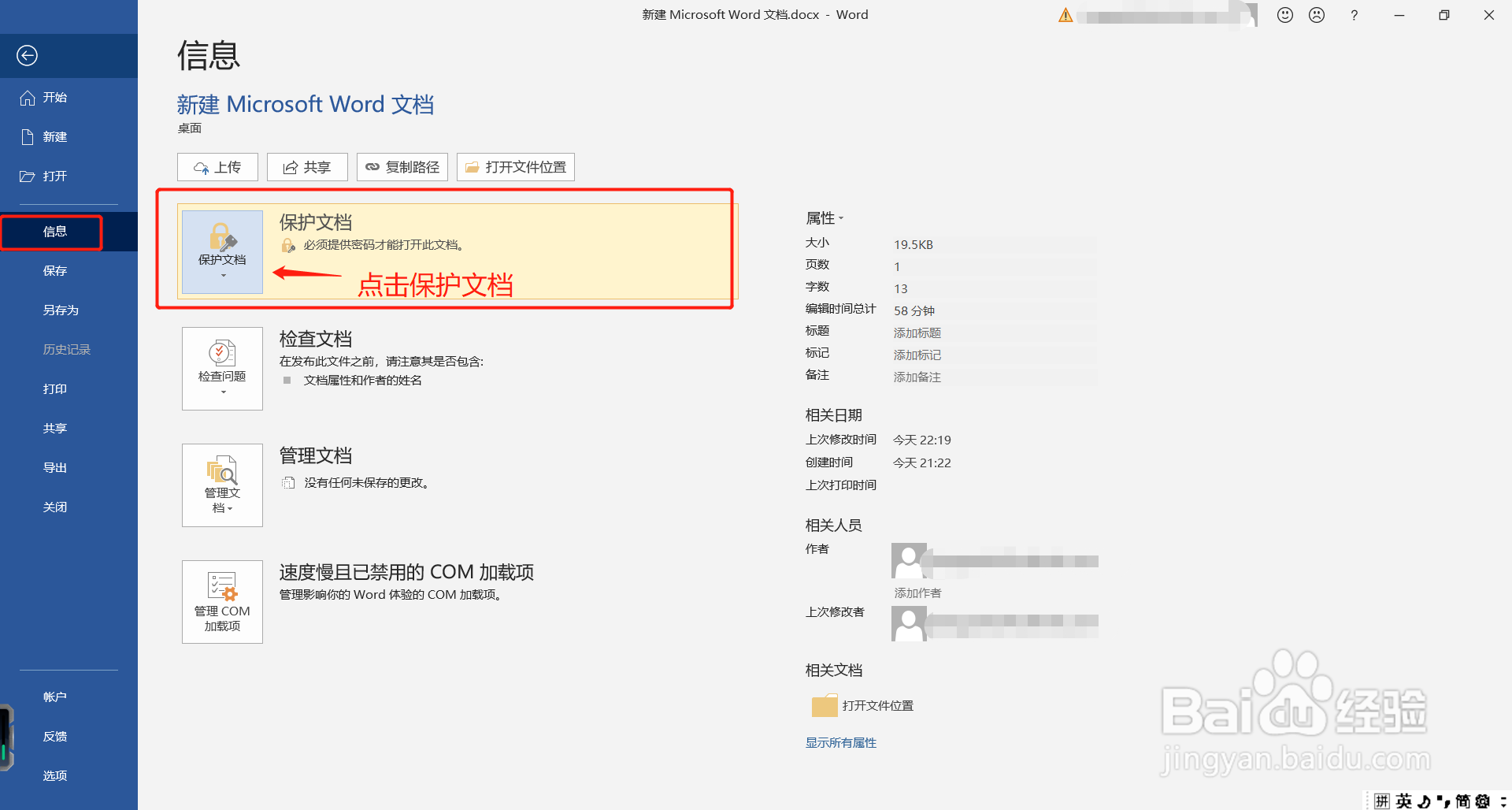Click the 文档属性和作者的姓名 list item
1512x810 pixels.
(363, 381)
